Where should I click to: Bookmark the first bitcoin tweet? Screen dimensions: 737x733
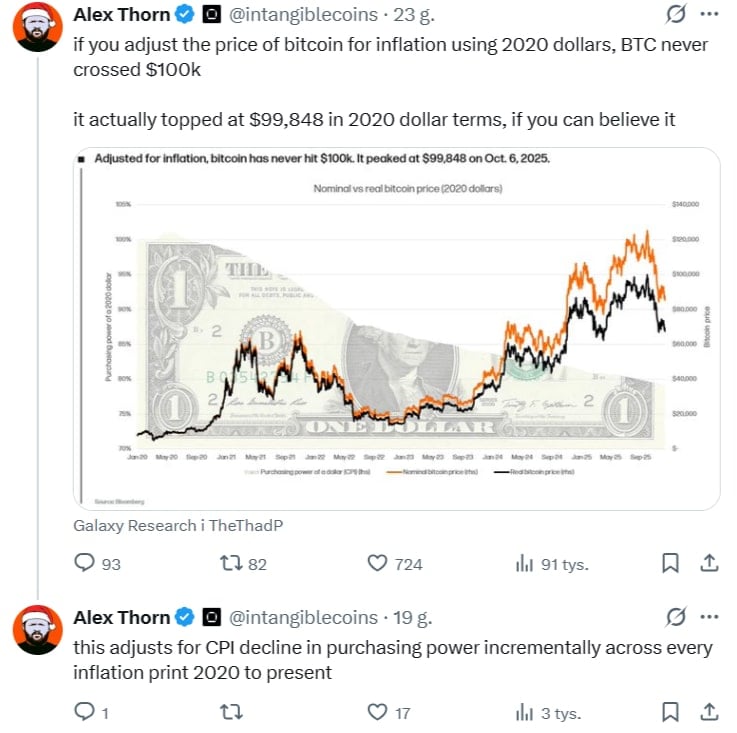671,564
